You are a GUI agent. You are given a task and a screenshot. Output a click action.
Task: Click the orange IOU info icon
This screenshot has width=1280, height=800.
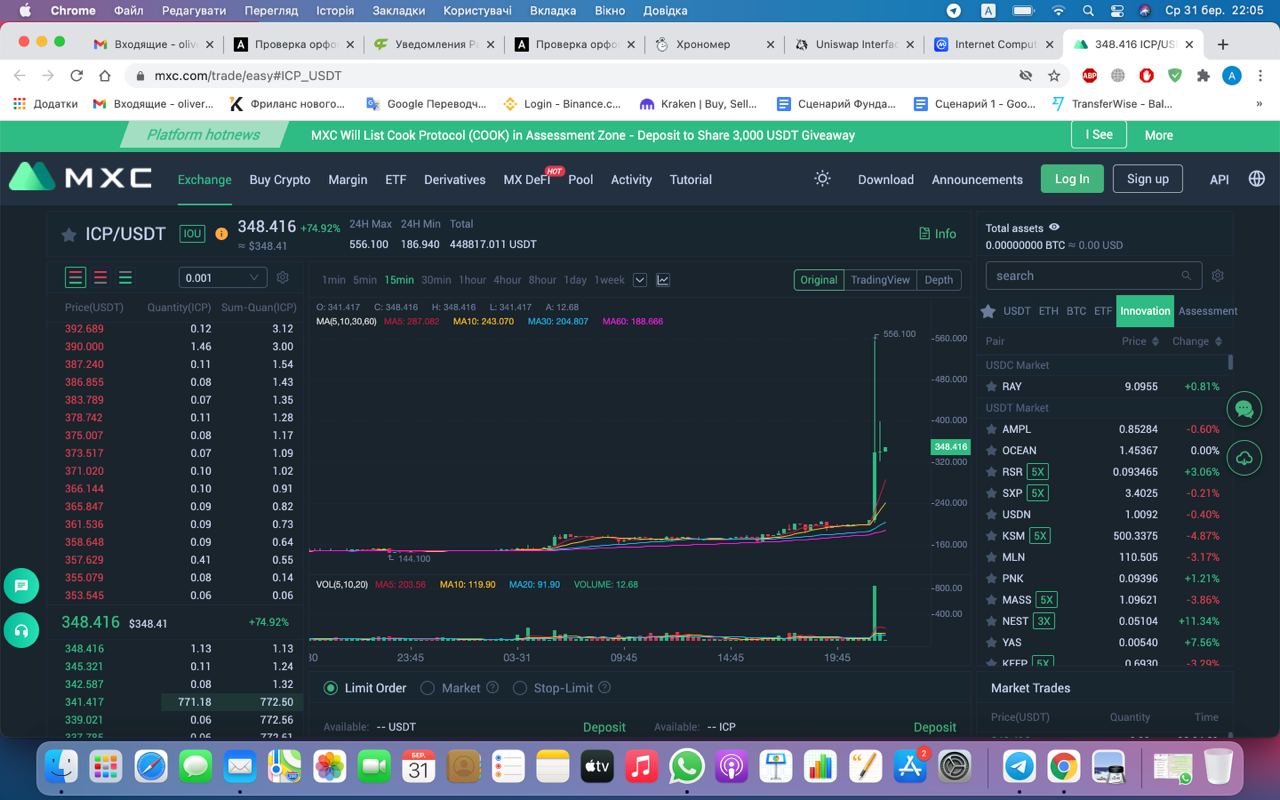pyautogui.click(x=221, y=234)
